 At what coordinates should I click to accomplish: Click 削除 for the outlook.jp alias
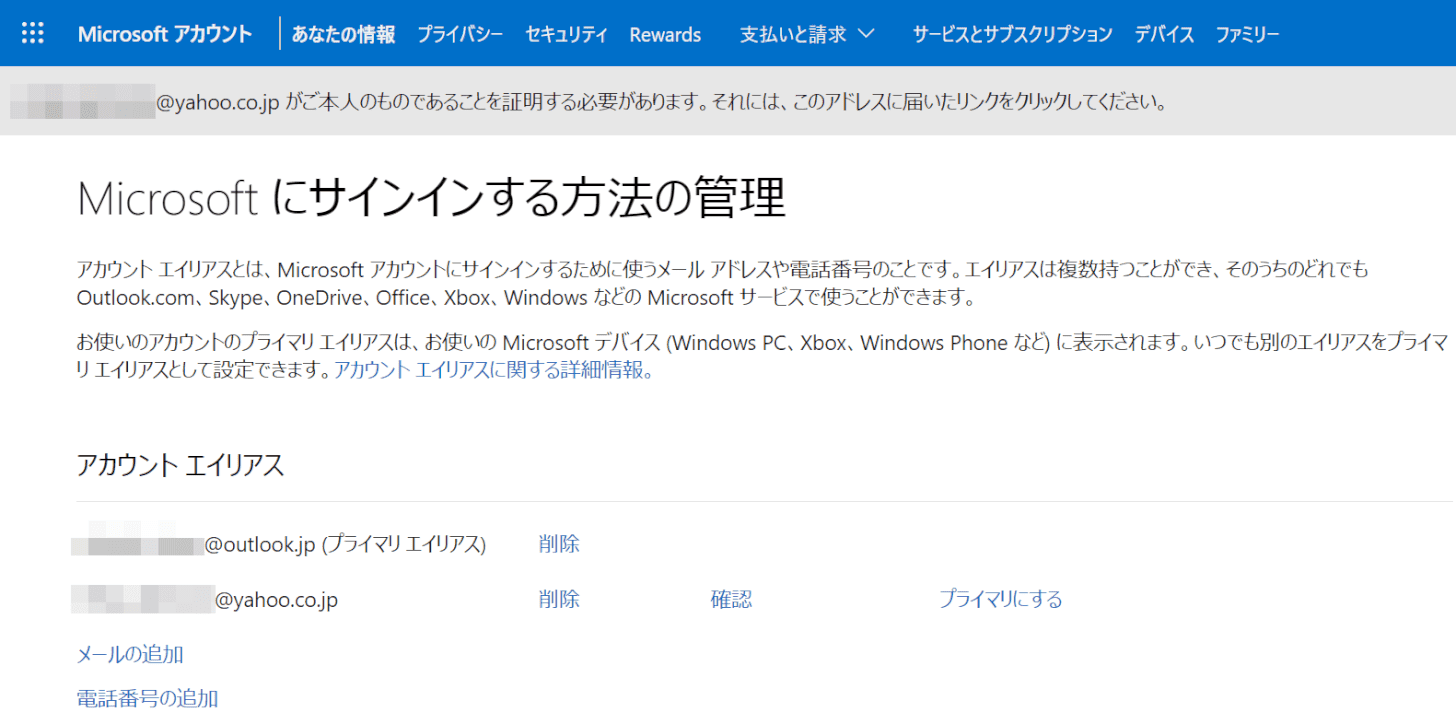click(x=559, y=544)
